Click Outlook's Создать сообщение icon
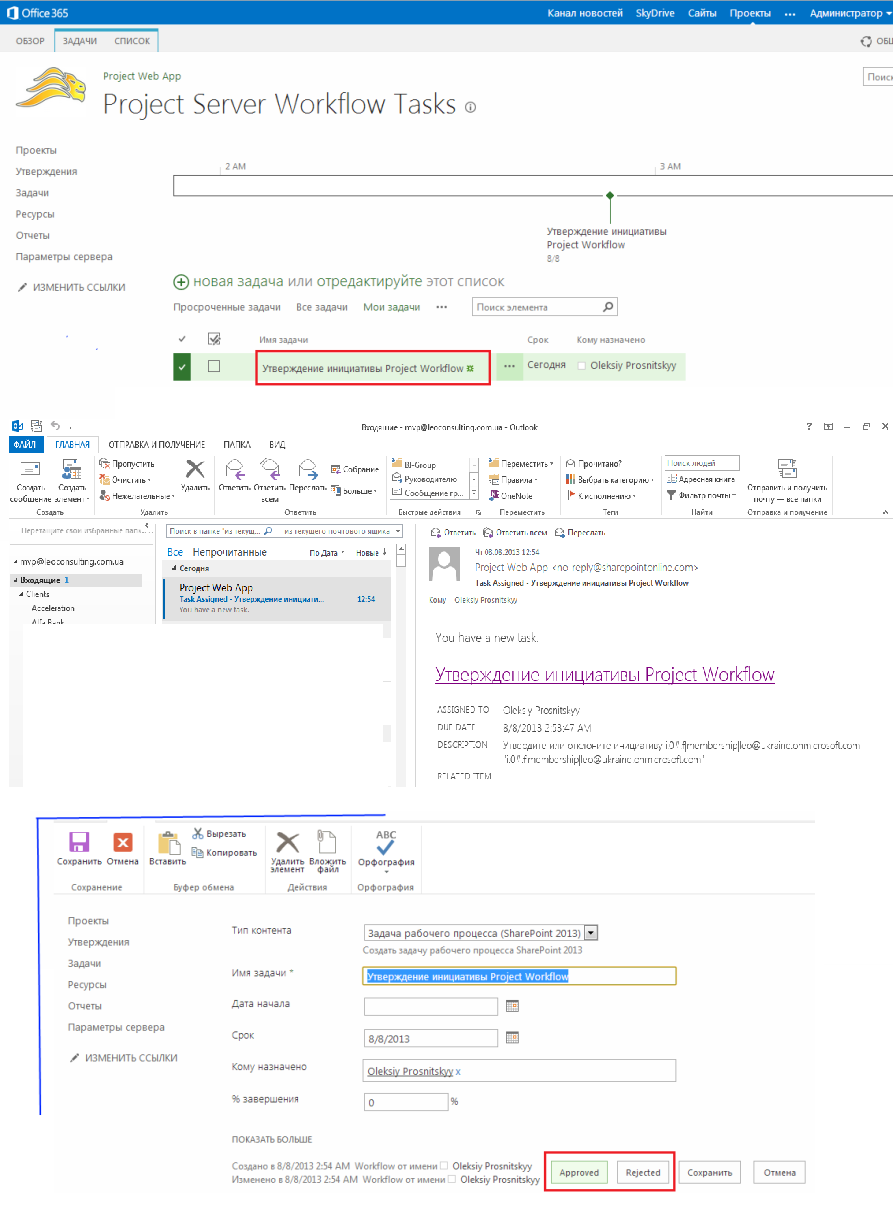 tap(30, 469)
